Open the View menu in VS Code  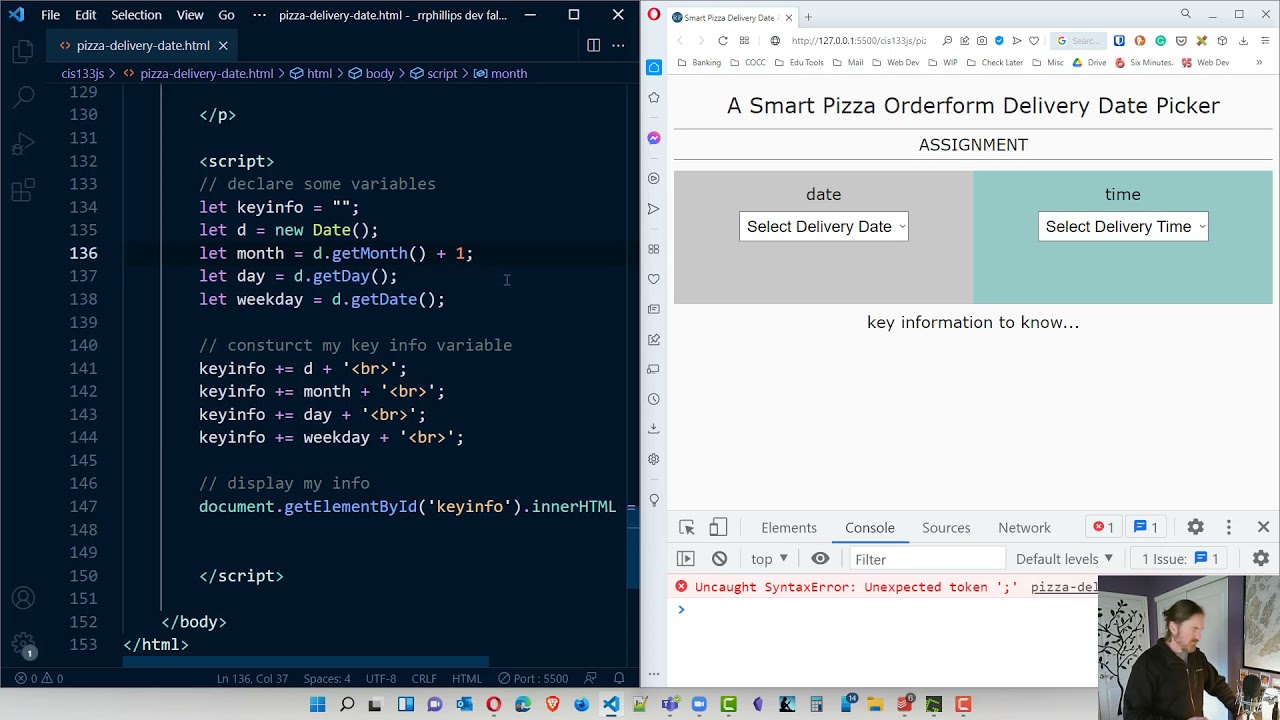click(x=190, y=15)
